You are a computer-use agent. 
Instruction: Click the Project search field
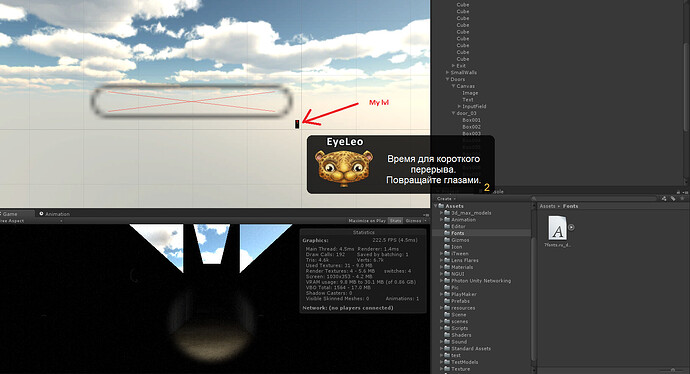coord(594,199)
